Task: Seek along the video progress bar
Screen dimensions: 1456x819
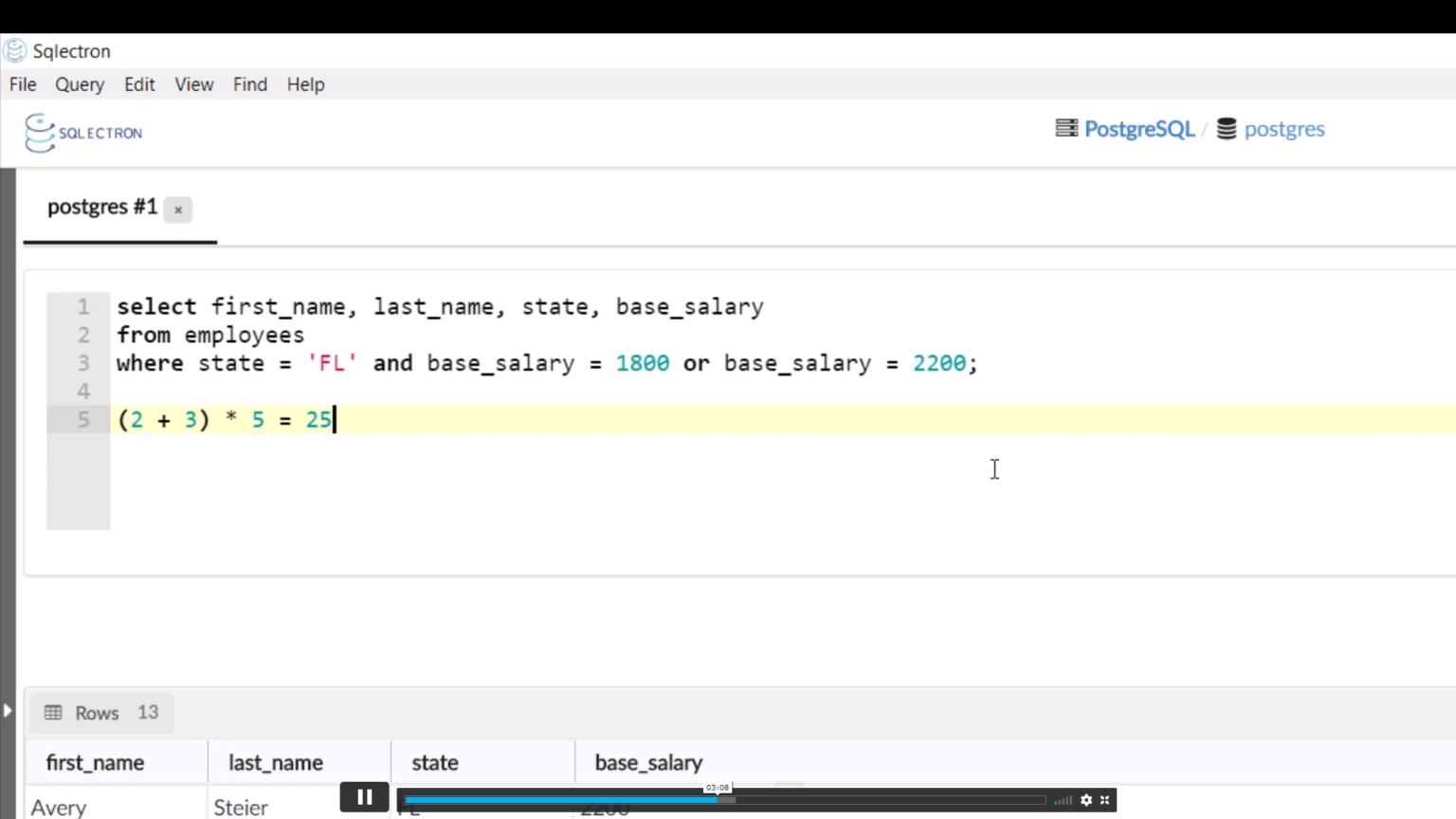Action: point(725,800)
